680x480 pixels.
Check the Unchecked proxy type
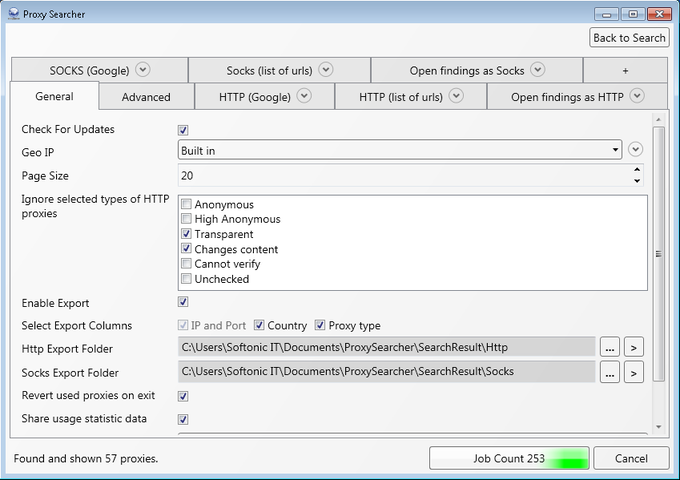tap(186, 278)
